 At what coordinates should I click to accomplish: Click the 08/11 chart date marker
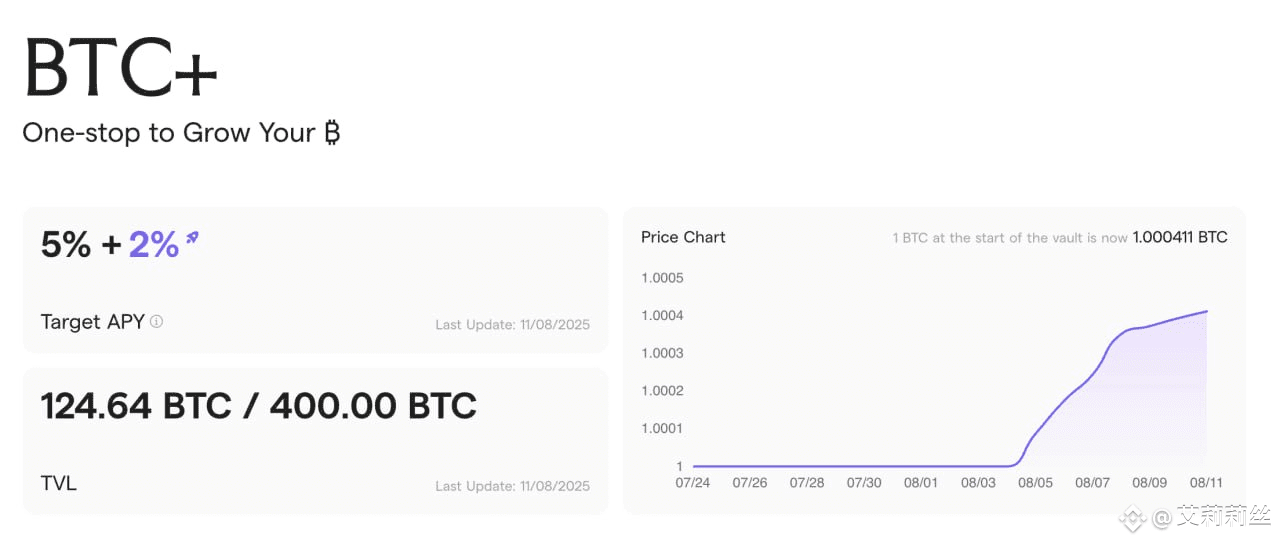[1206, 482]
